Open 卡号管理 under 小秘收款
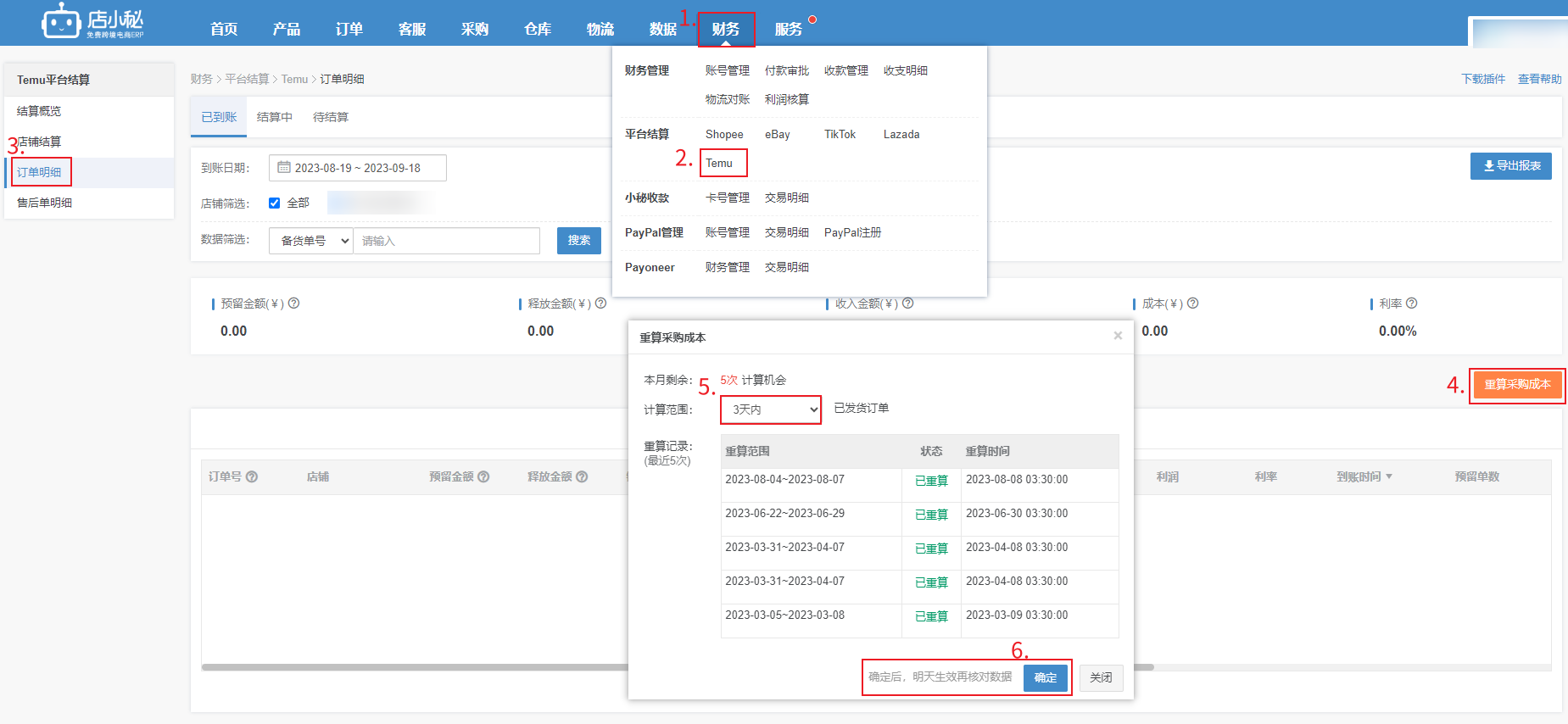This screenshot has width=1568, height=724. click(728, 198)
